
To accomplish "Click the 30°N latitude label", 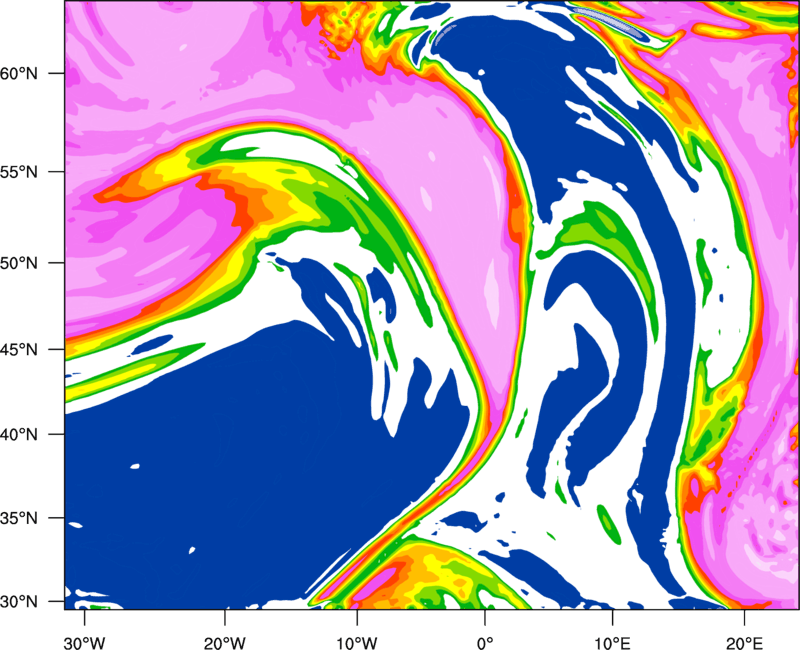I will [19, 602].
